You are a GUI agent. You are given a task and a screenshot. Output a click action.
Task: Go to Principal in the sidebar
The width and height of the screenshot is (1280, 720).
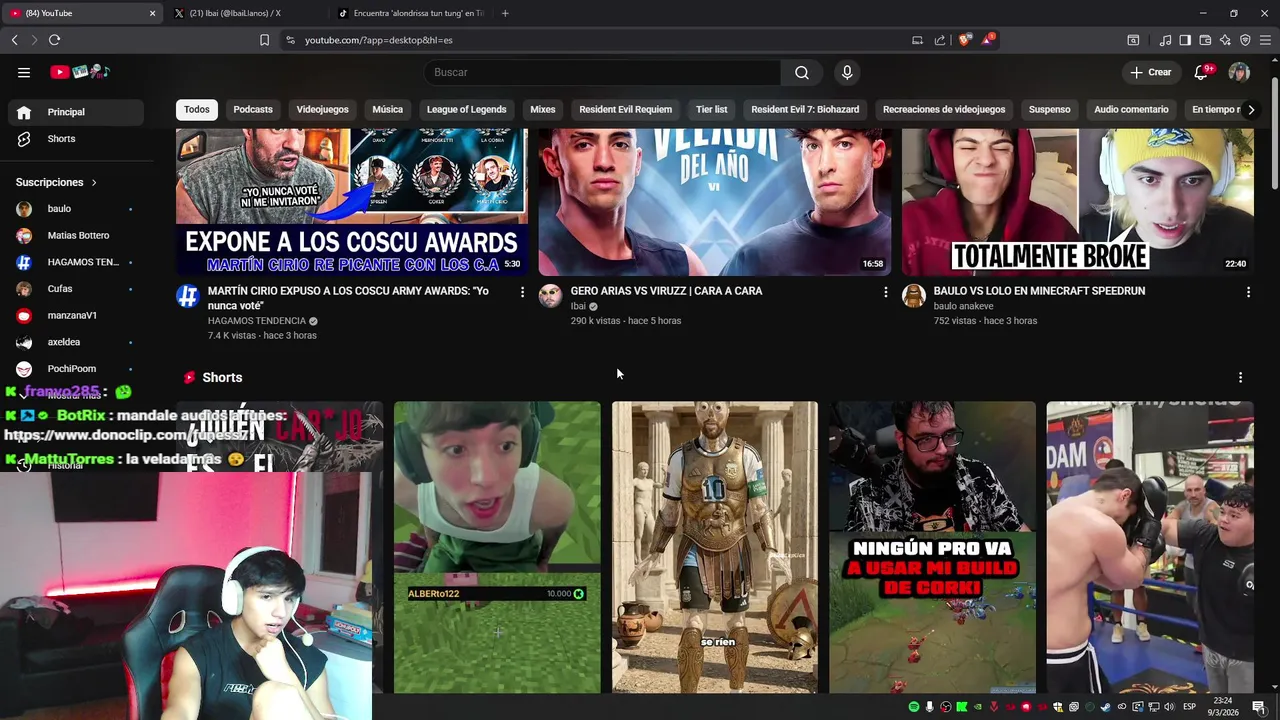76,112
